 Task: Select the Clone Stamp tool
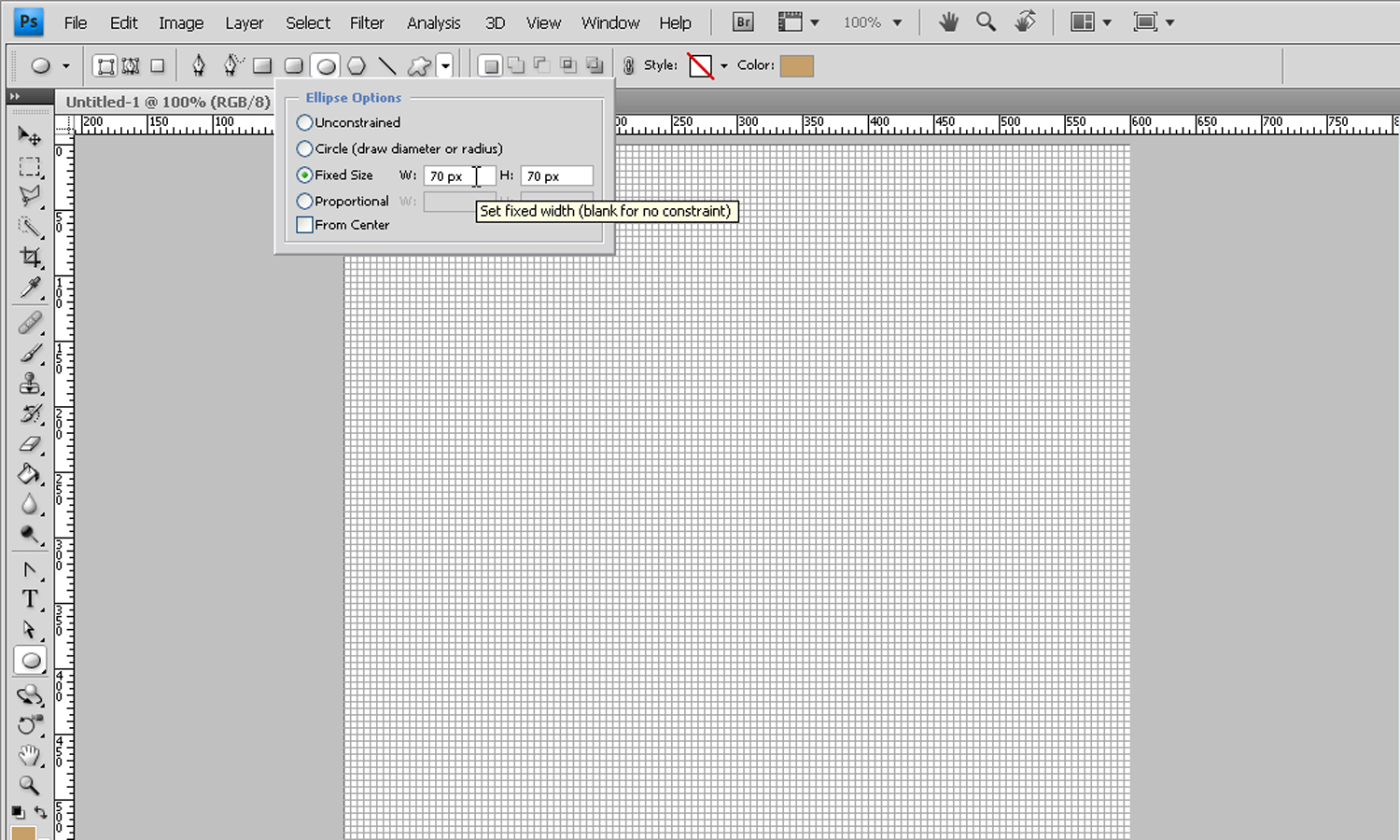[x=30, y=384]
